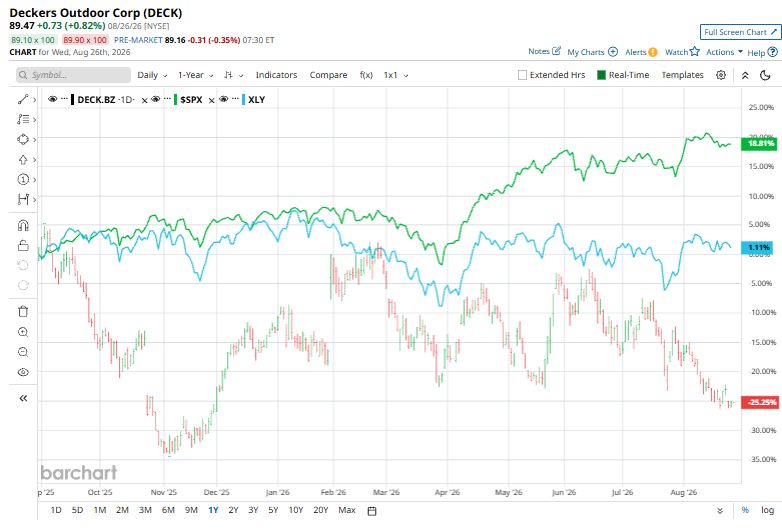
Task: Click the Notes edit icon
Action: [x=557, y=51]
